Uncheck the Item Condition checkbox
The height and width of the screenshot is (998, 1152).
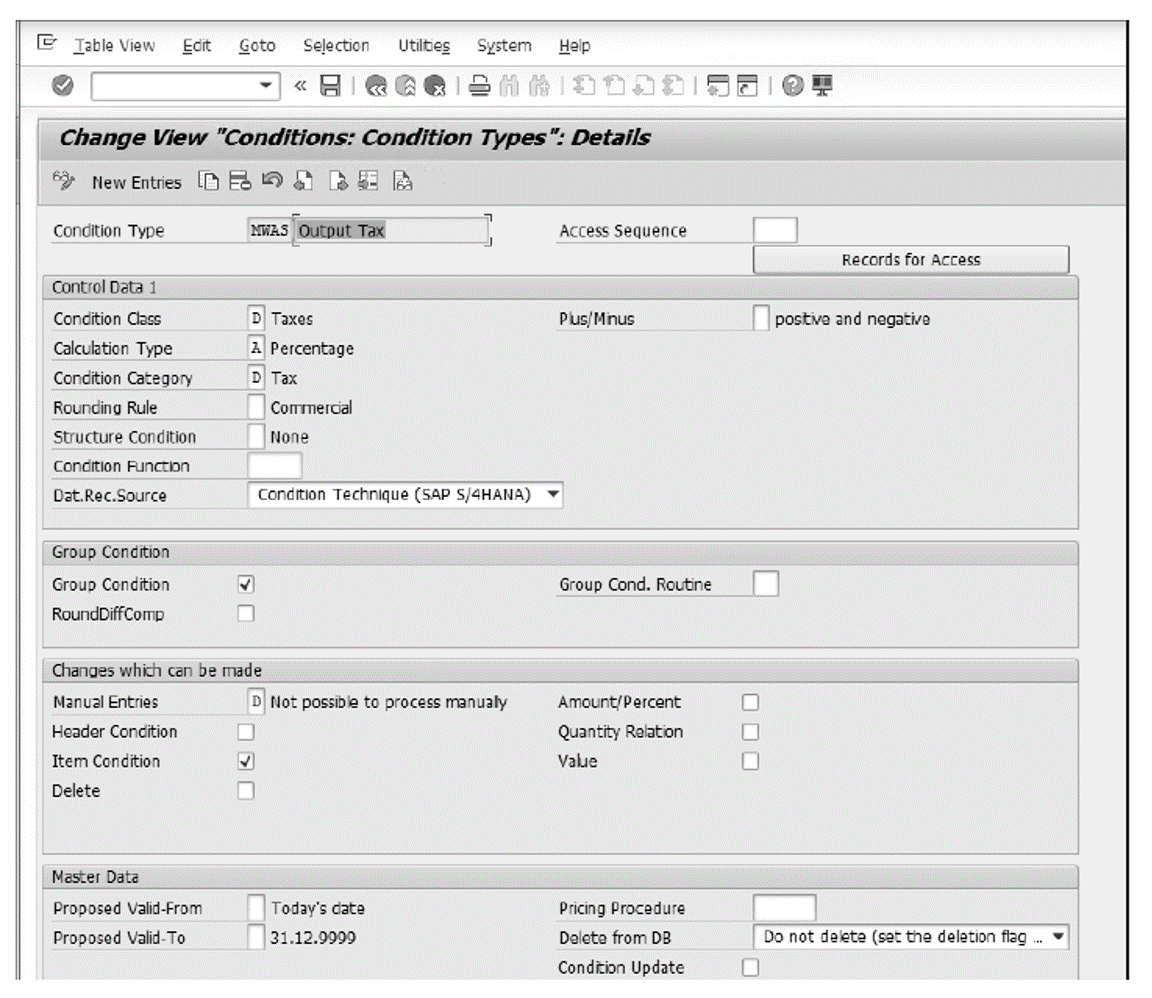[246, 761]
